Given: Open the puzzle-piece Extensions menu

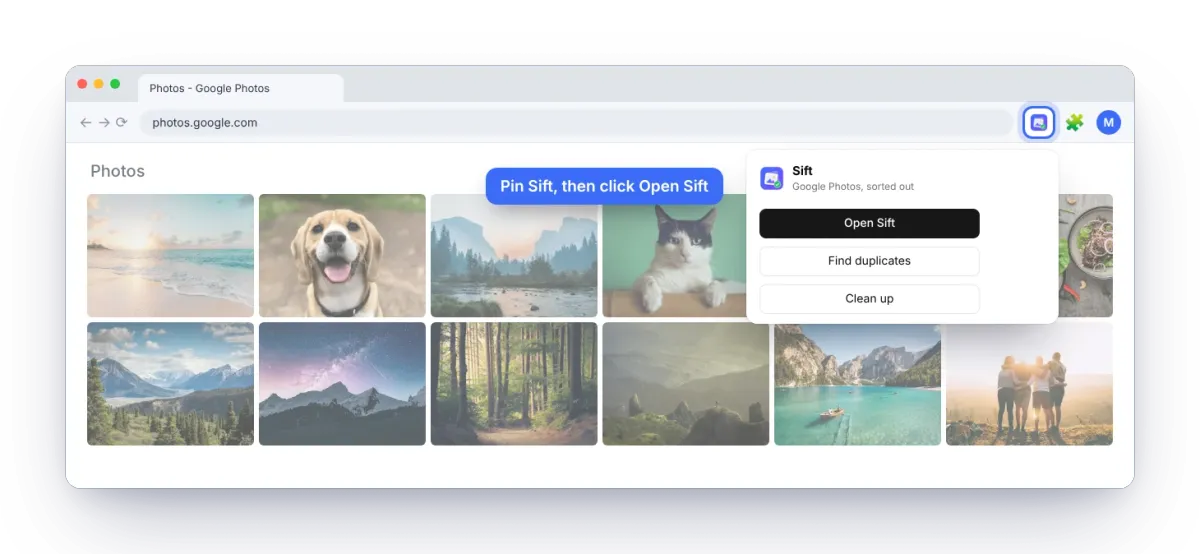Looking at the screenshot, I should (x=1075, y=122).
